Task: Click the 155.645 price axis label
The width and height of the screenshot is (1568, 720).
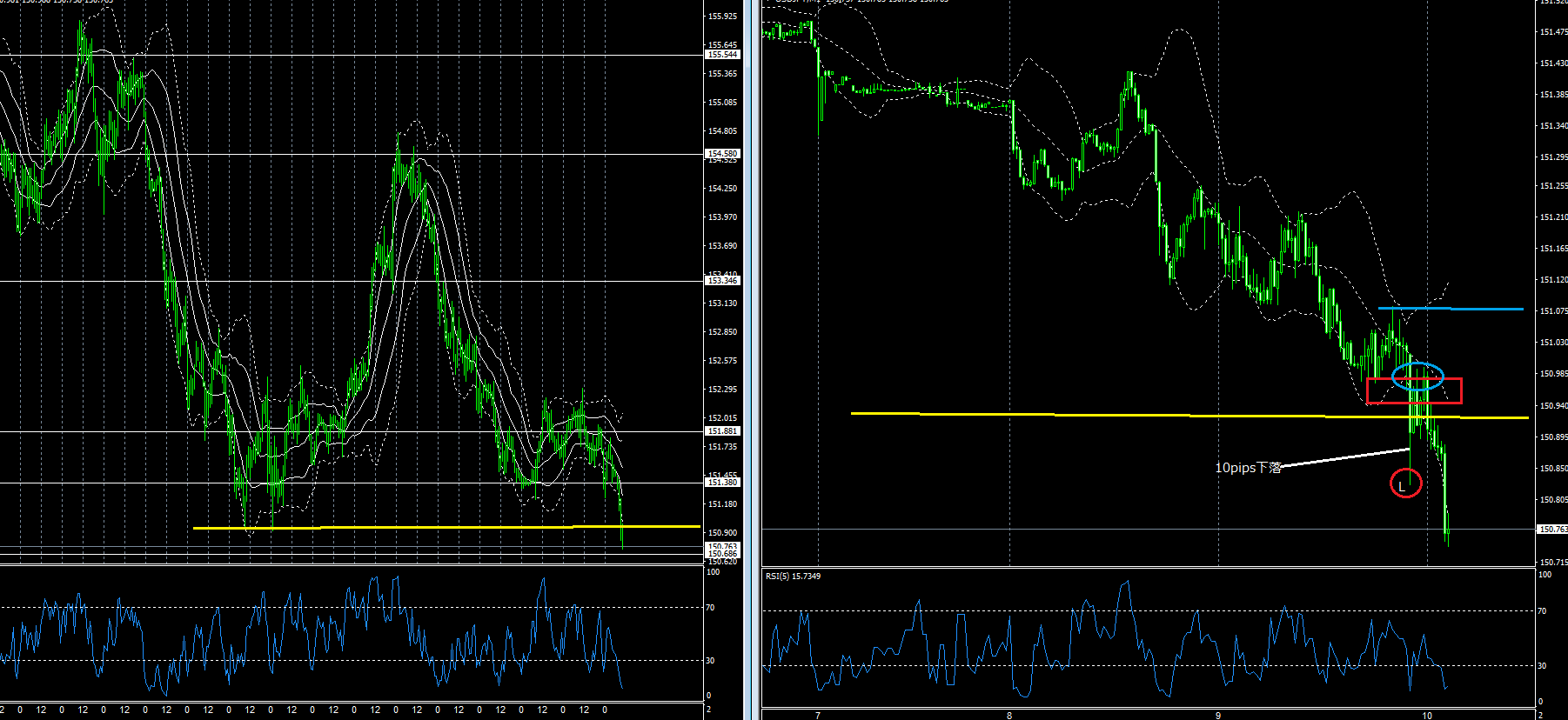Action: click(x=722, y=44)
